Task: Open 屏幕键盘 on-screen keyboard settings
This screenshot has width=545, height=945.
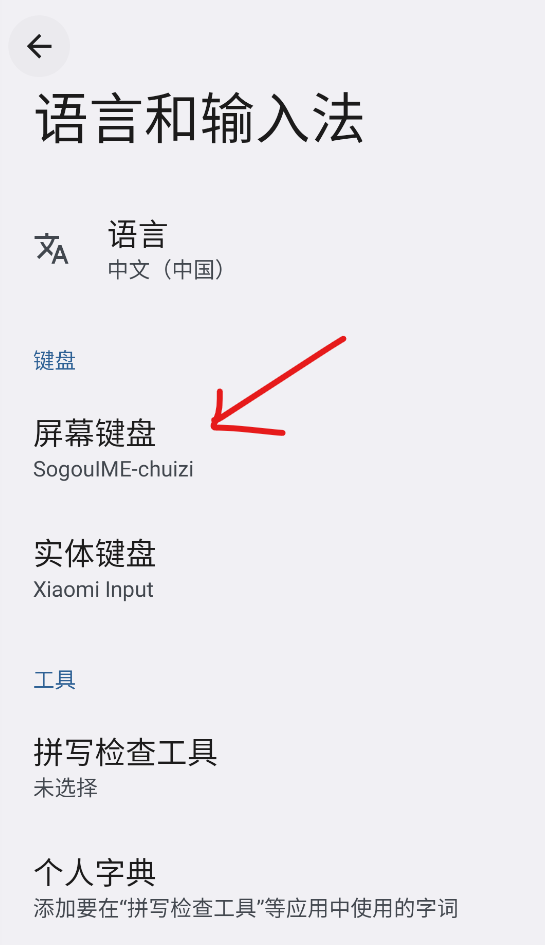Action: [272, 449]
